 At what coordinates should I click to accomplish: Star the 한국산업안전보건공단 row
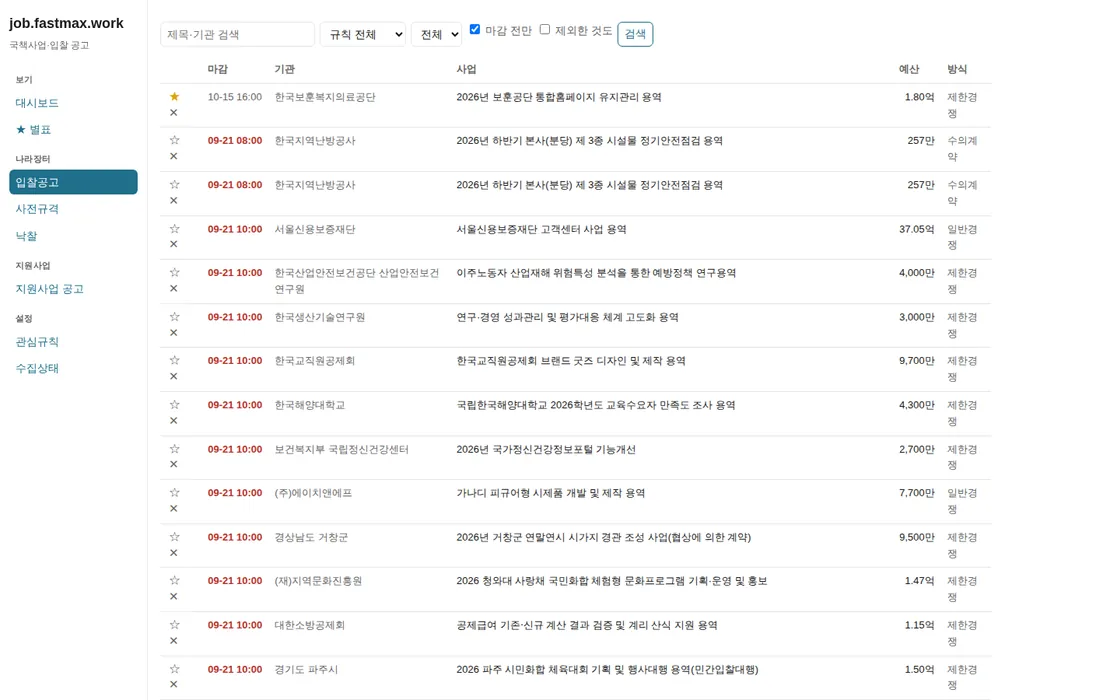[174, 272]
